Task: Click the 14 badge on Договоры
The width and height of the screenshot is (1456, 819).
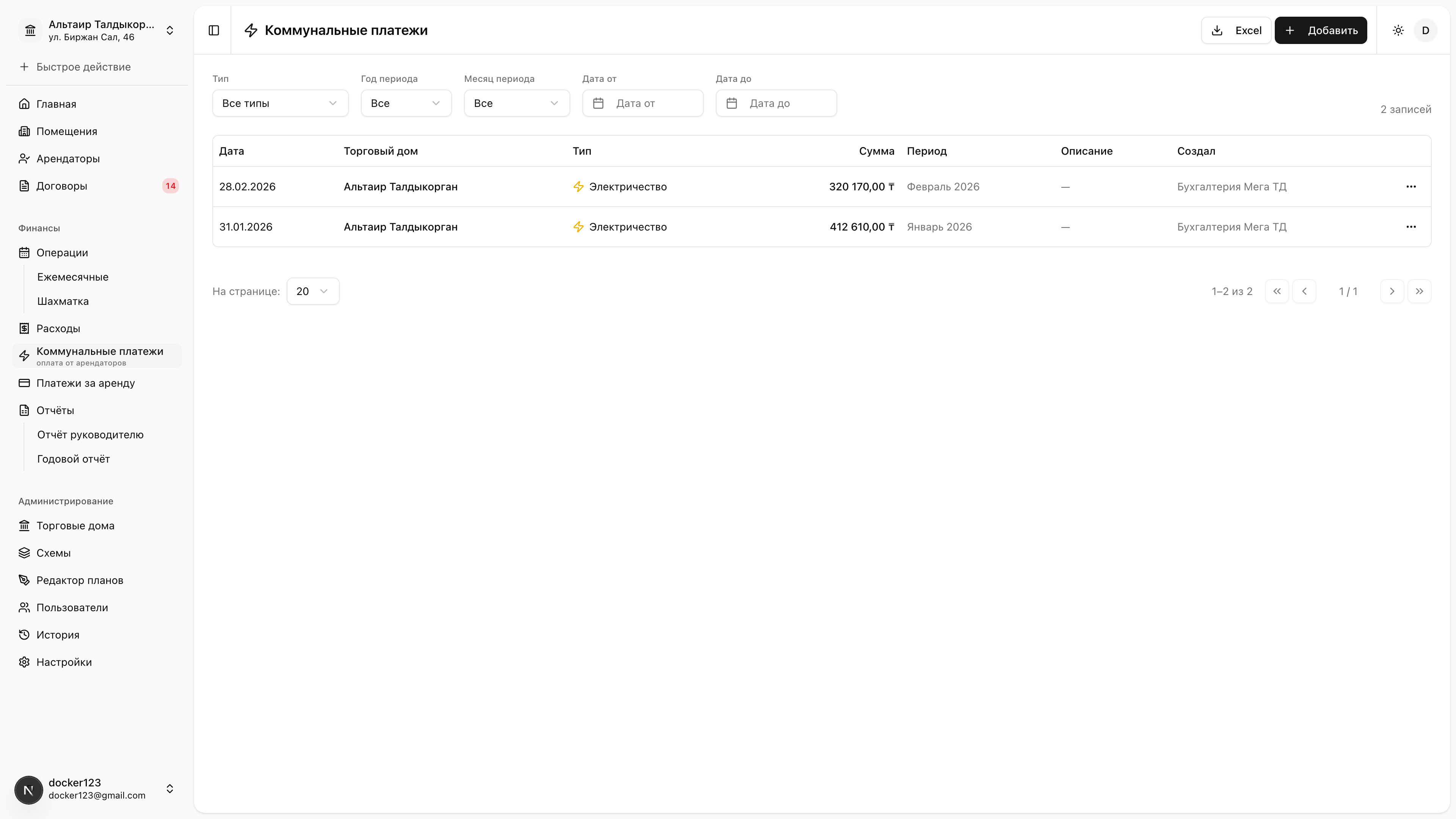Action: pyautogui.click(x=170, y=186)
